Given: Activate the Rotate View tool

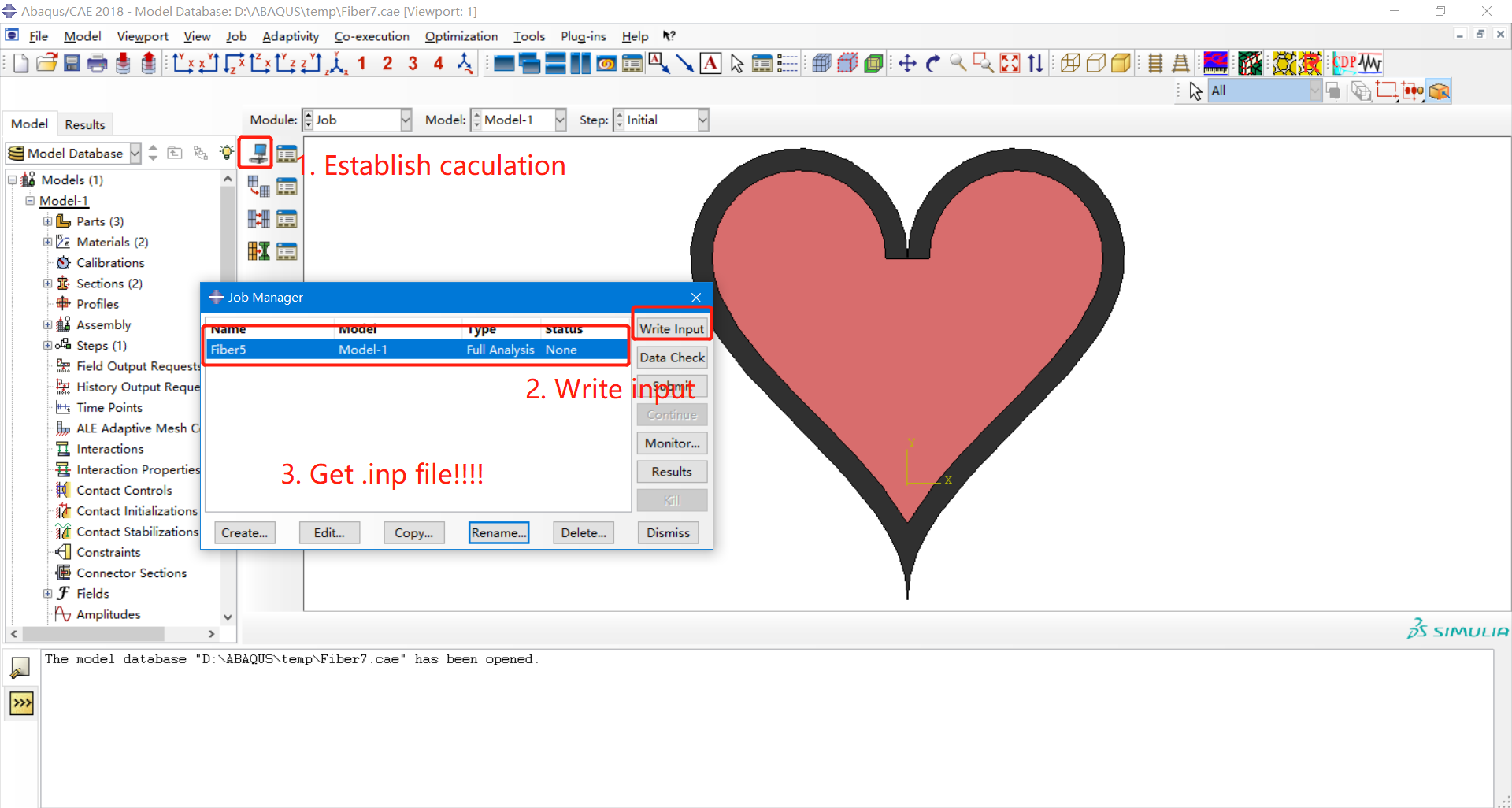Looking at the screenshot, I should [x=933, y=63].
